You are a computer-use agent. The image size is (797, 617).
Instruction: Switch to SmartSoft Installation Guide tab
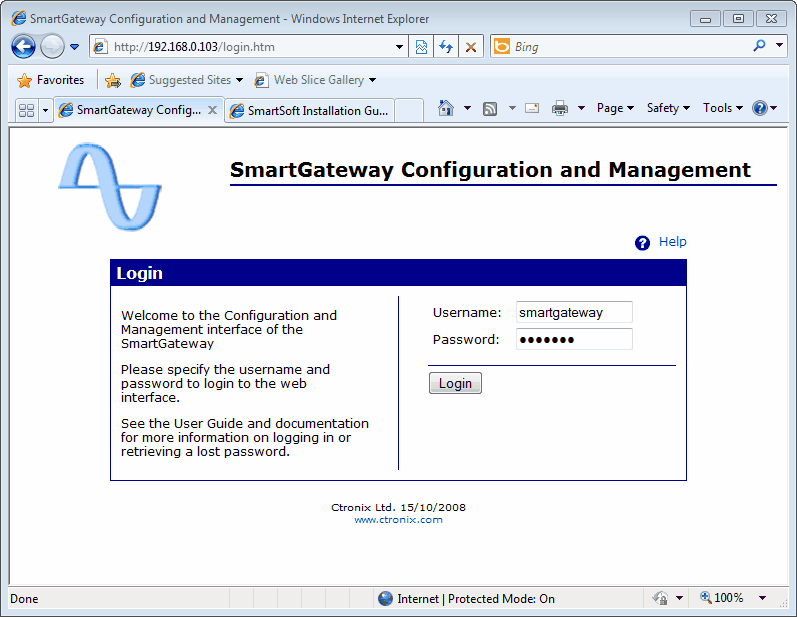click(309, 111)
